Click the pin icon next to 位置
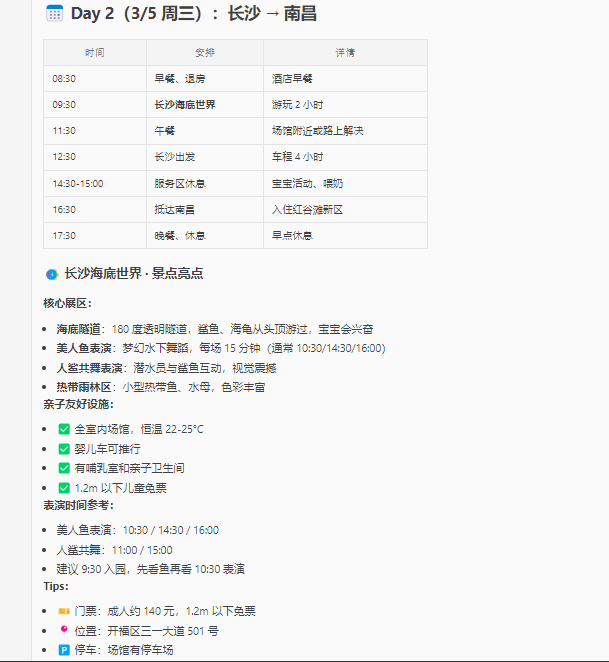The image size is (609, 662). (64, 631)
